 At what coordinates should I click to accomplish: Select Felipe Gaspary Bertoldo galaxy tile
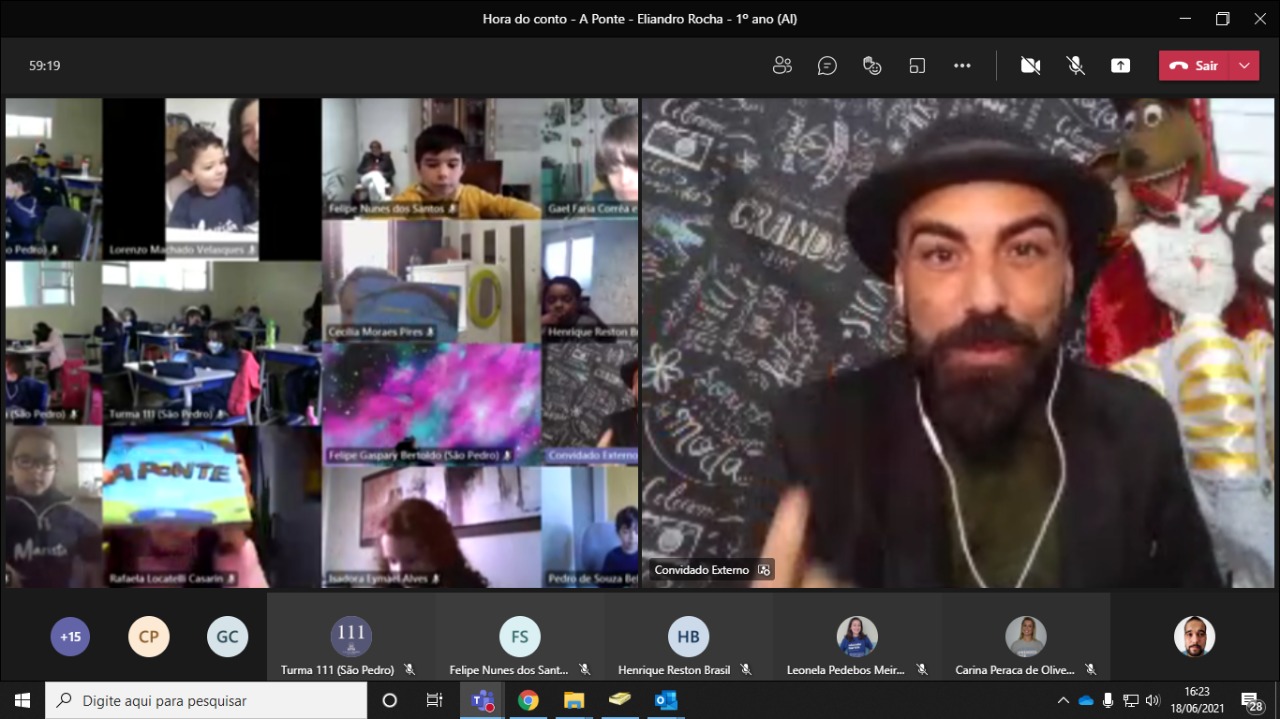(x=432, y=404)
